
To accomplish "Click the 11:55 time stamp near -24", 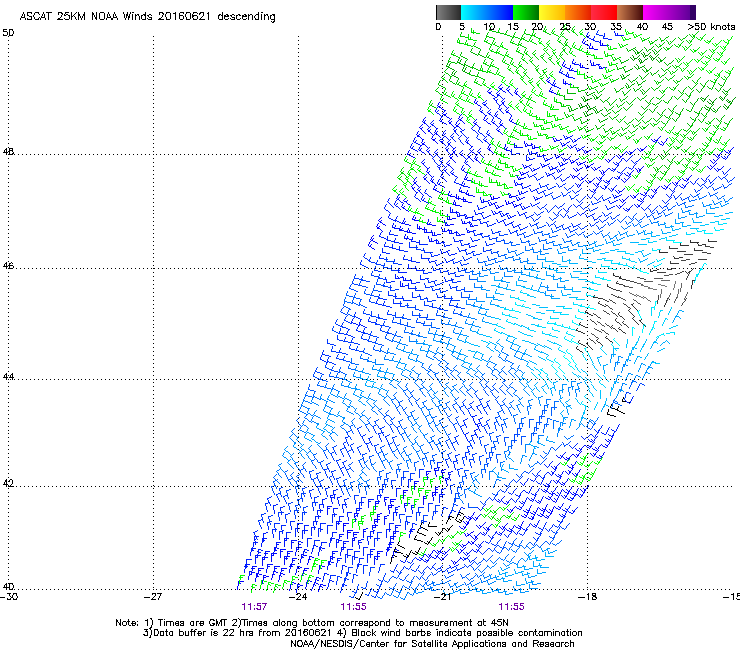I will pyautogui.click(x=353, y=607).
